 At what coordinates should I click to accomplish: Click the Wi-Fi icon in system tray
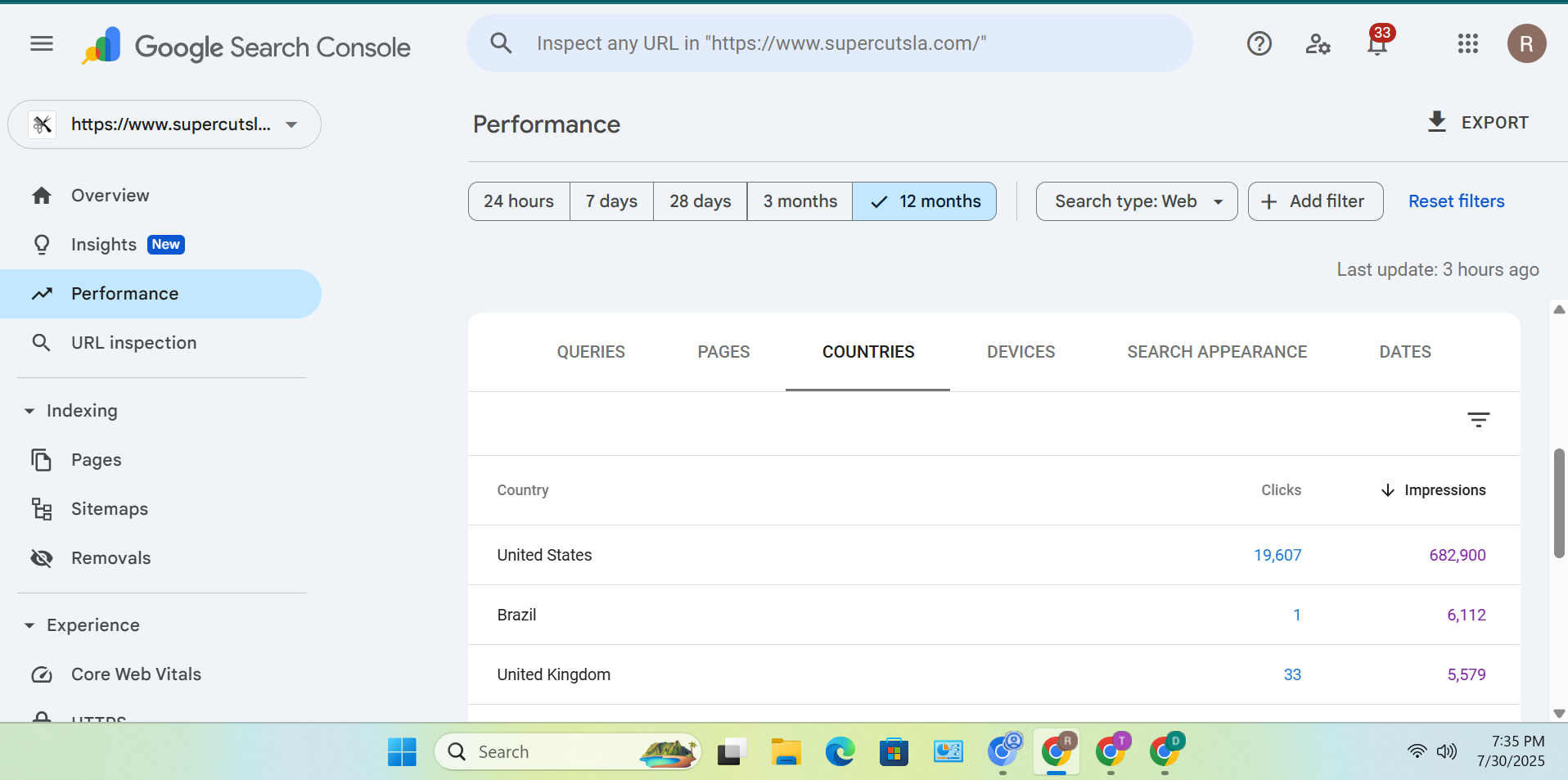click(1417, 751)
